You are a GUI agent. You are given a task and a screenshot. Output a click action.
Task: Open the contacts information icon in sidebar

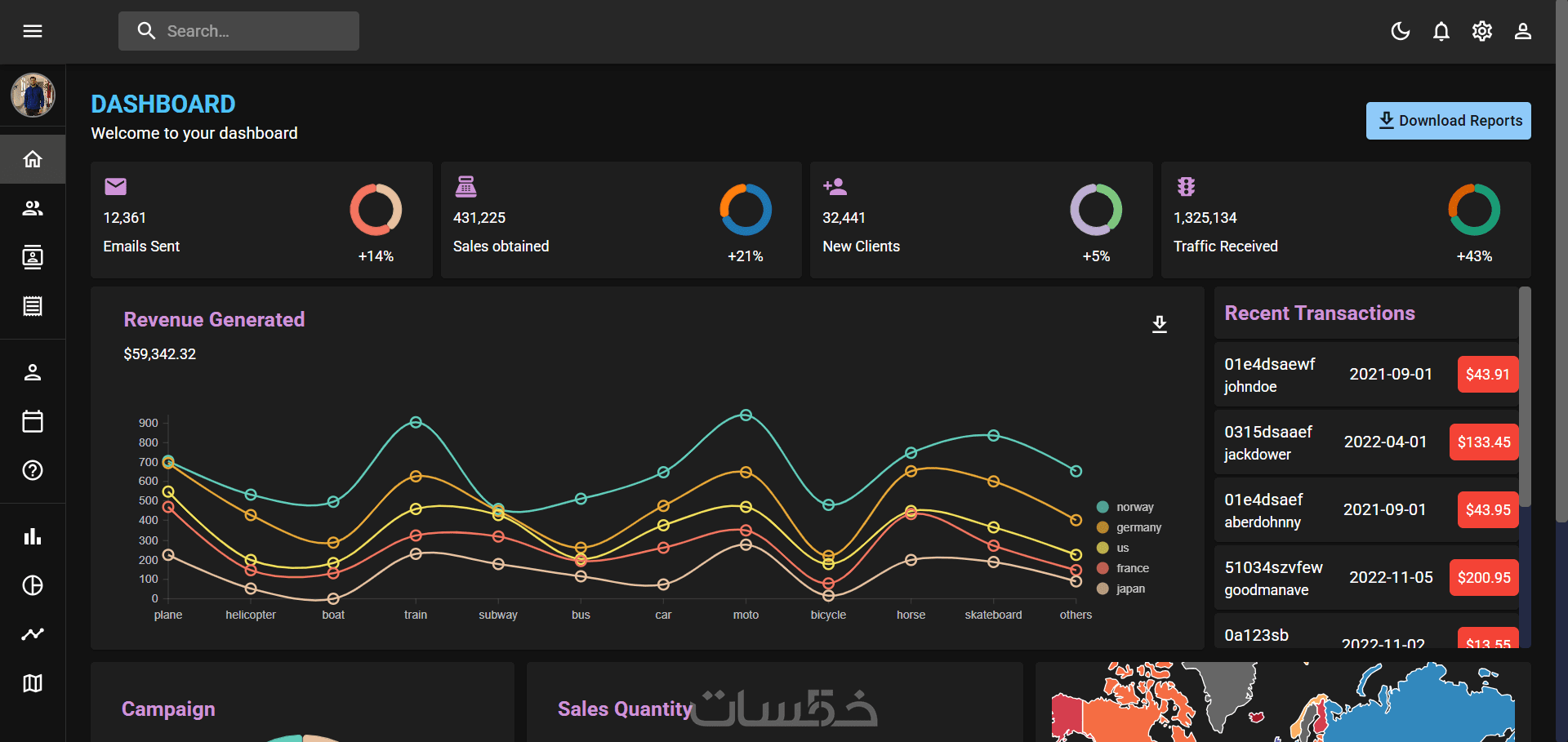tap(33, 257)
